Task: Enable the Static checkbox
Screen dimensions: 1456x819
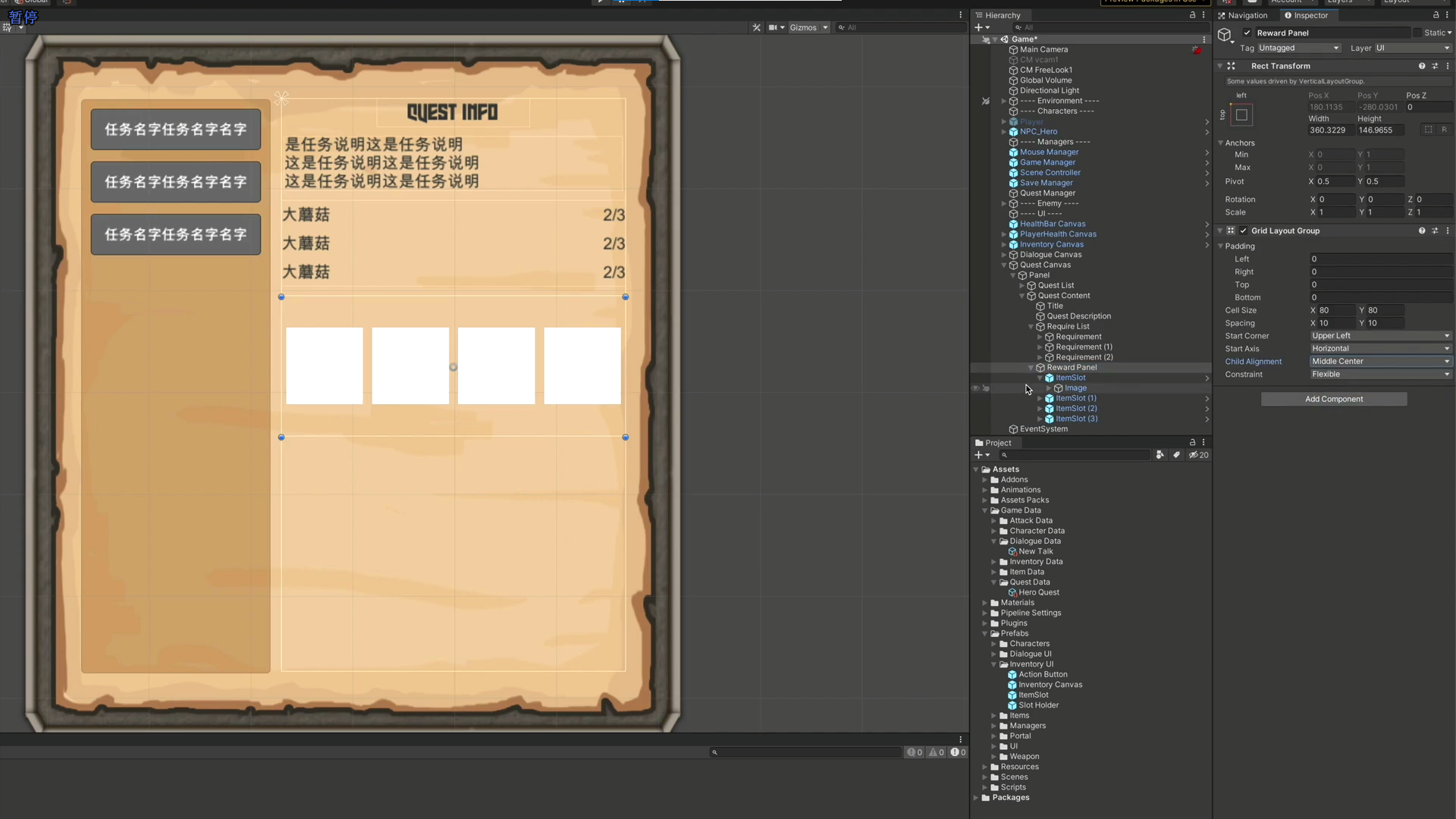Action: 1417,33
